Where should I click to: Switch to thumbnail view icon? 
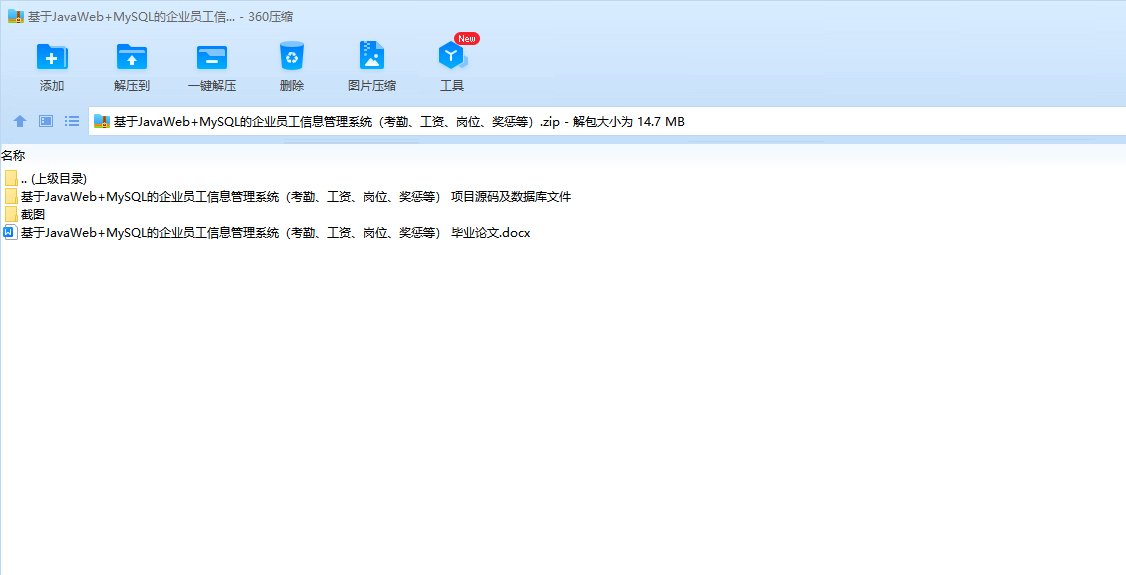[46, 121]
